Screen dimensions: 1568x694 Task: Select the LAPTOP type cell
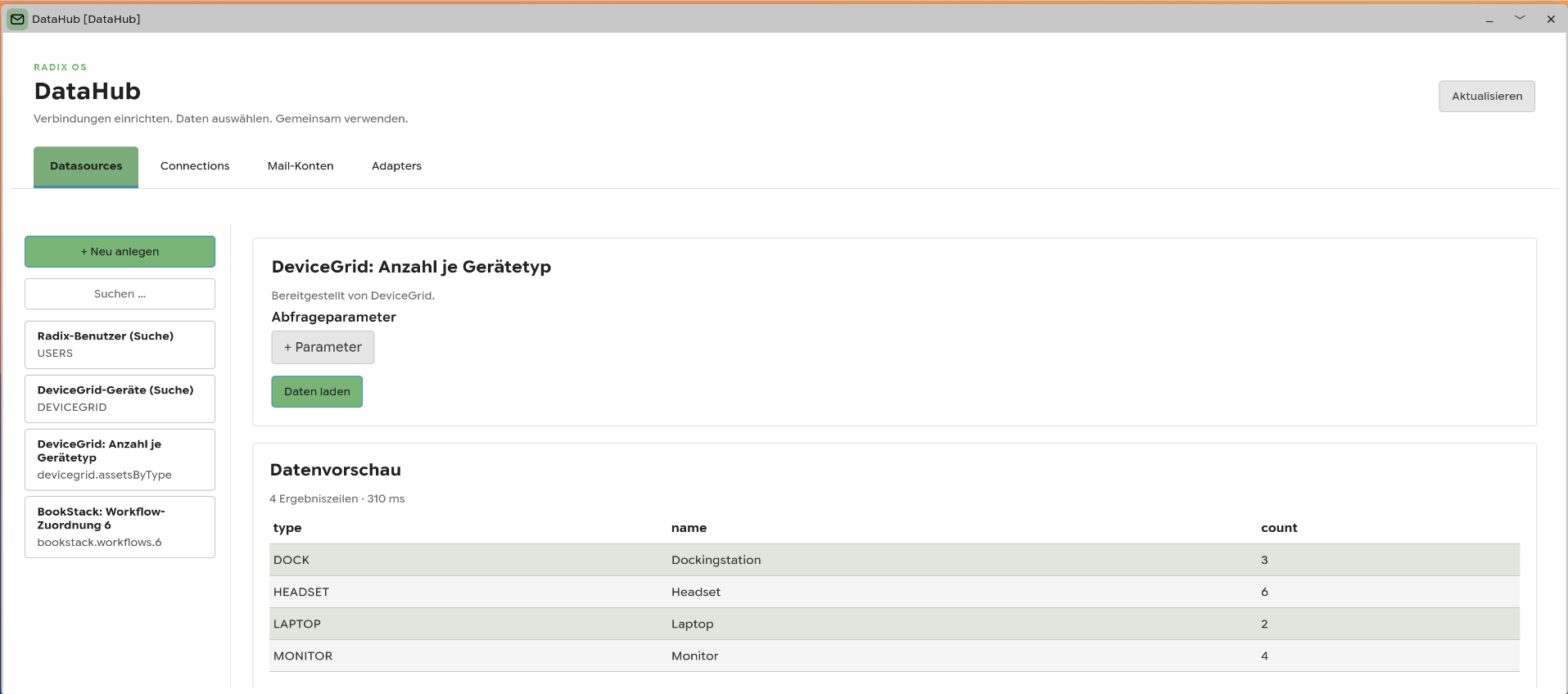[x=297, y=624]
